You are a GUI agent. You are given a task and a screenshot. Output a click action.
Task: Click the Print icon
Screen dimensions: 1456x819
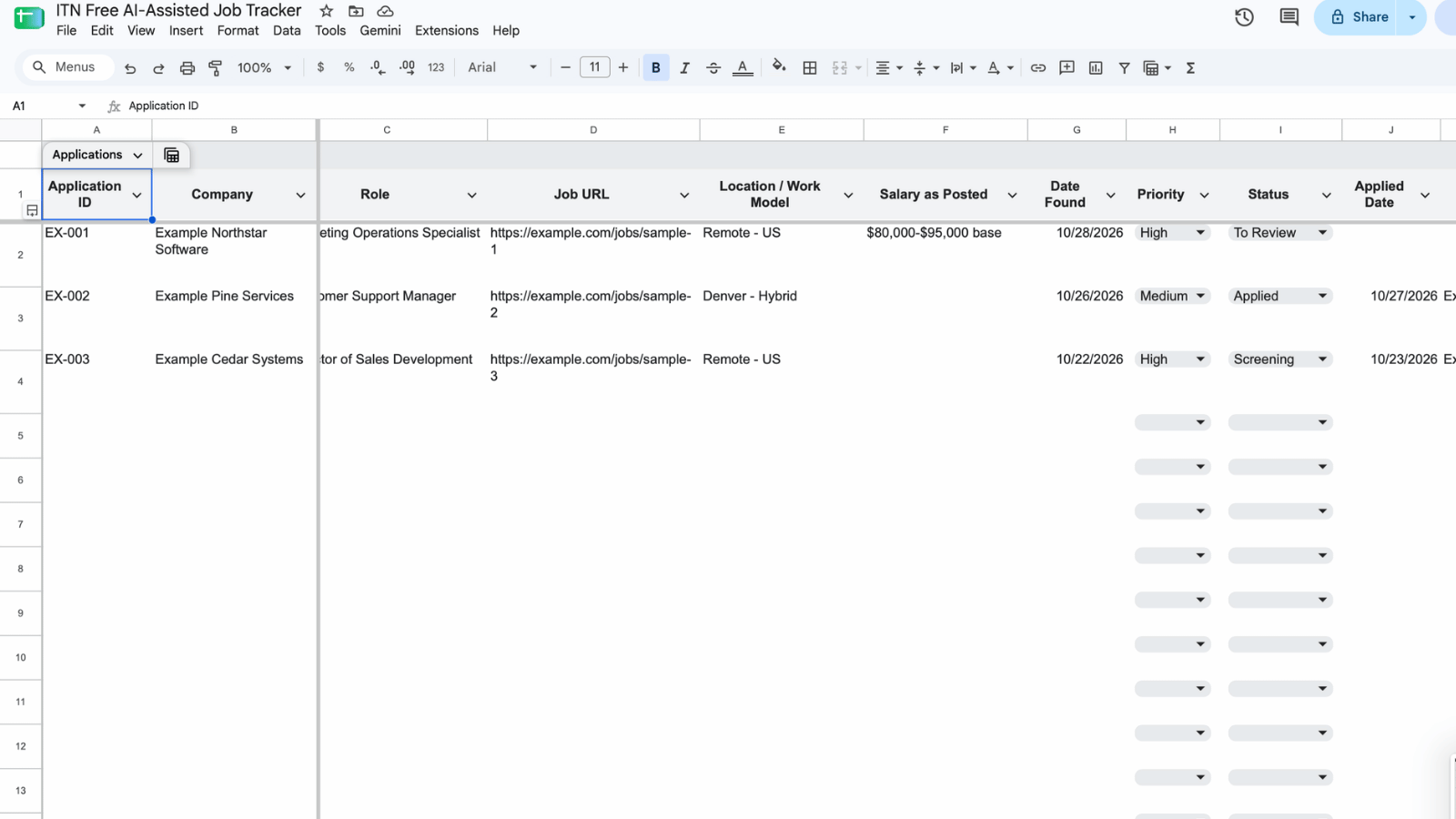point(187,68)
